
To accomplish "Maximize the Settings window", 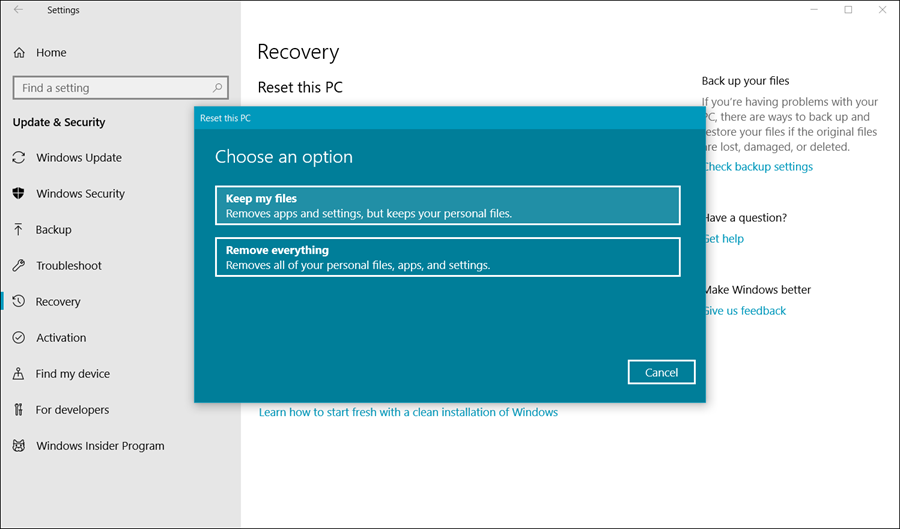I will pyautogui.click(x=848, y=10).
